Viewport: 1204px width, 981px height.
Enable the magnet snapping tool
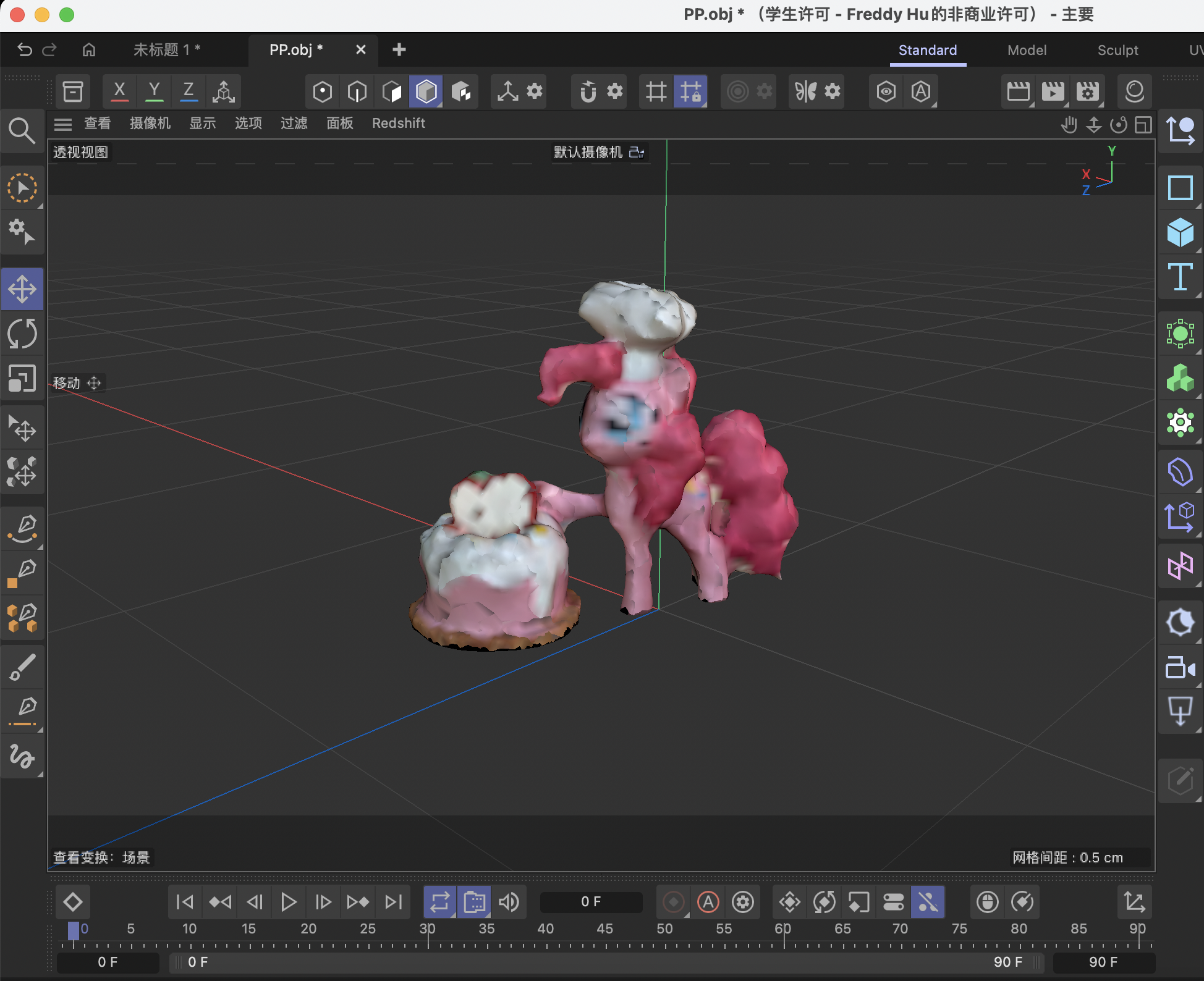point(588,91)
